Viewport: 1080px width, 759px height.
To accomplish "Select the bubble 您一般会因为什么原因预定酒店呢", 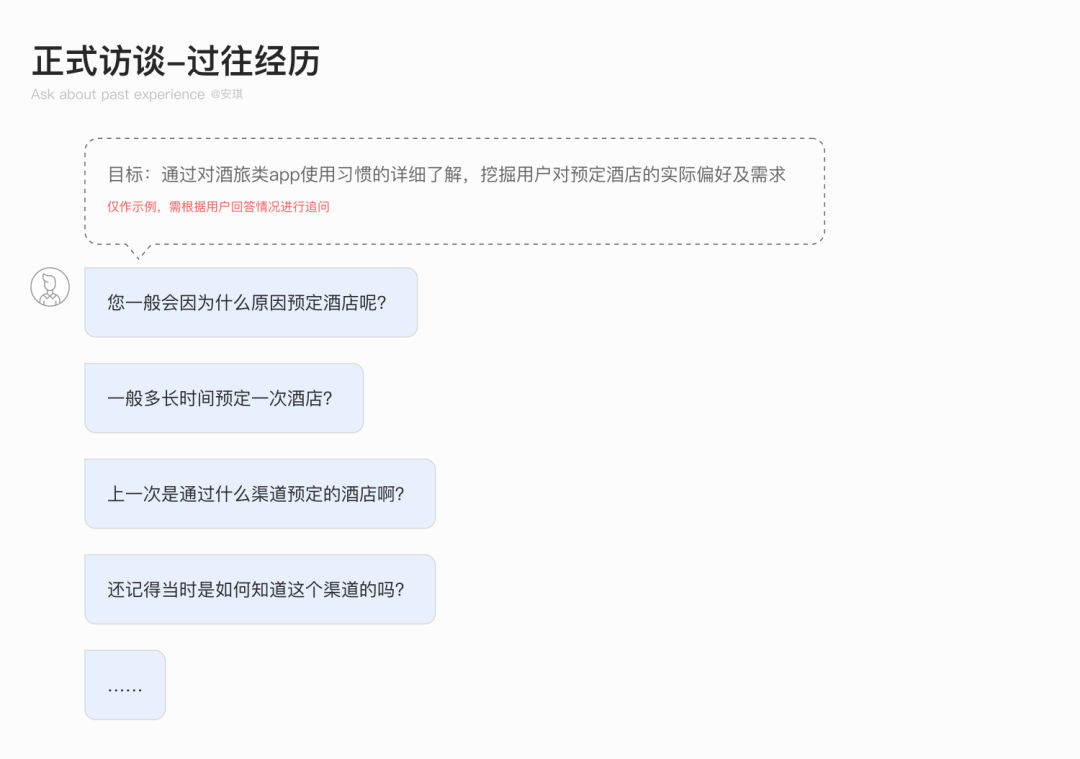I will click(251, 302).
